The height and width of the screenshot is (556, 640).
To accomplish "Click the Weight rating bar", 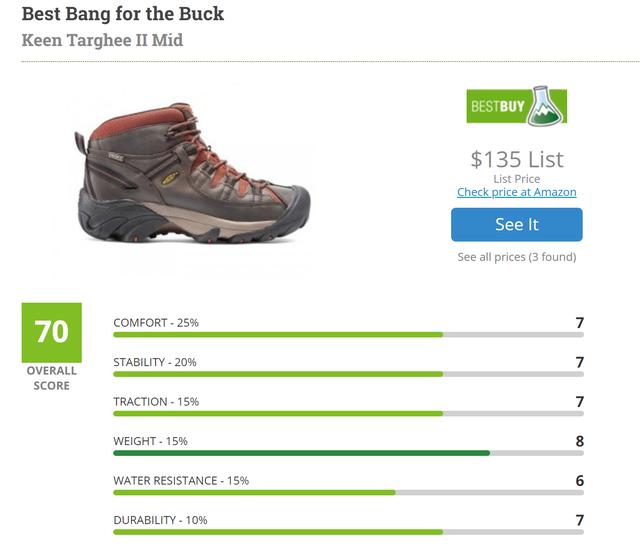I will click(348, 453).
